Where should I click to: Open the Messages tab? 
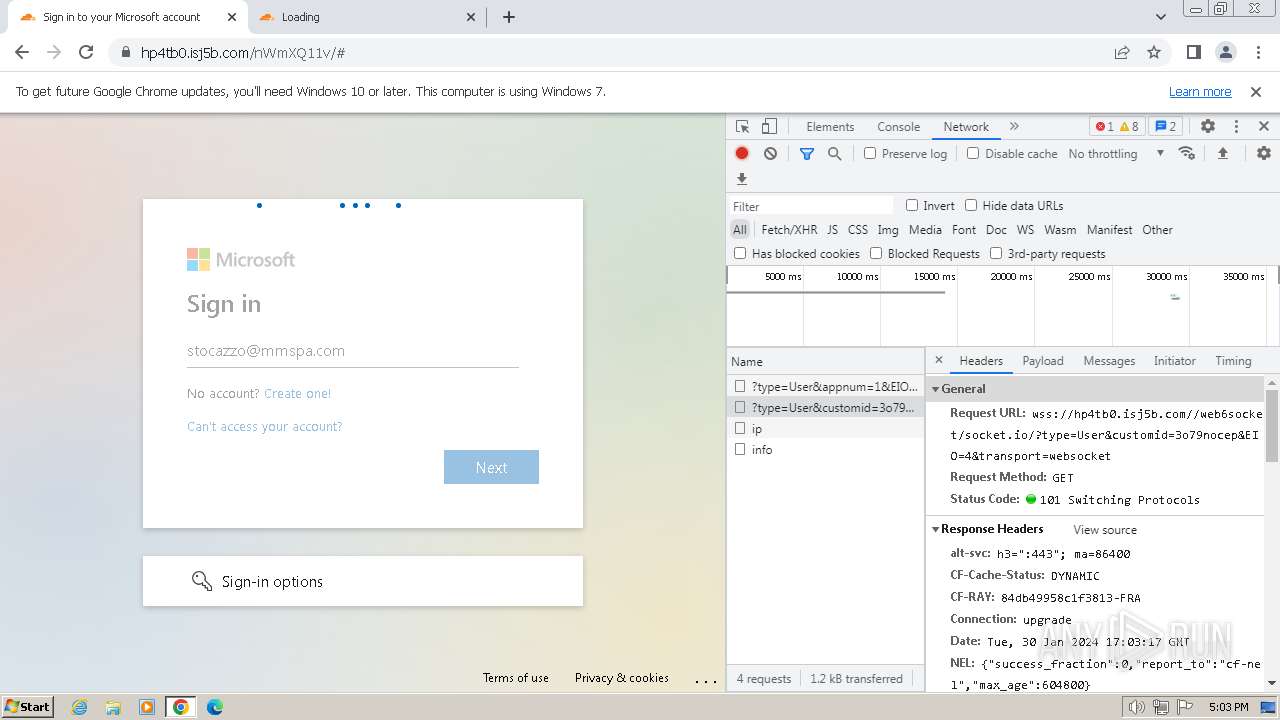pyautogui.click(x=1109, y=361)
